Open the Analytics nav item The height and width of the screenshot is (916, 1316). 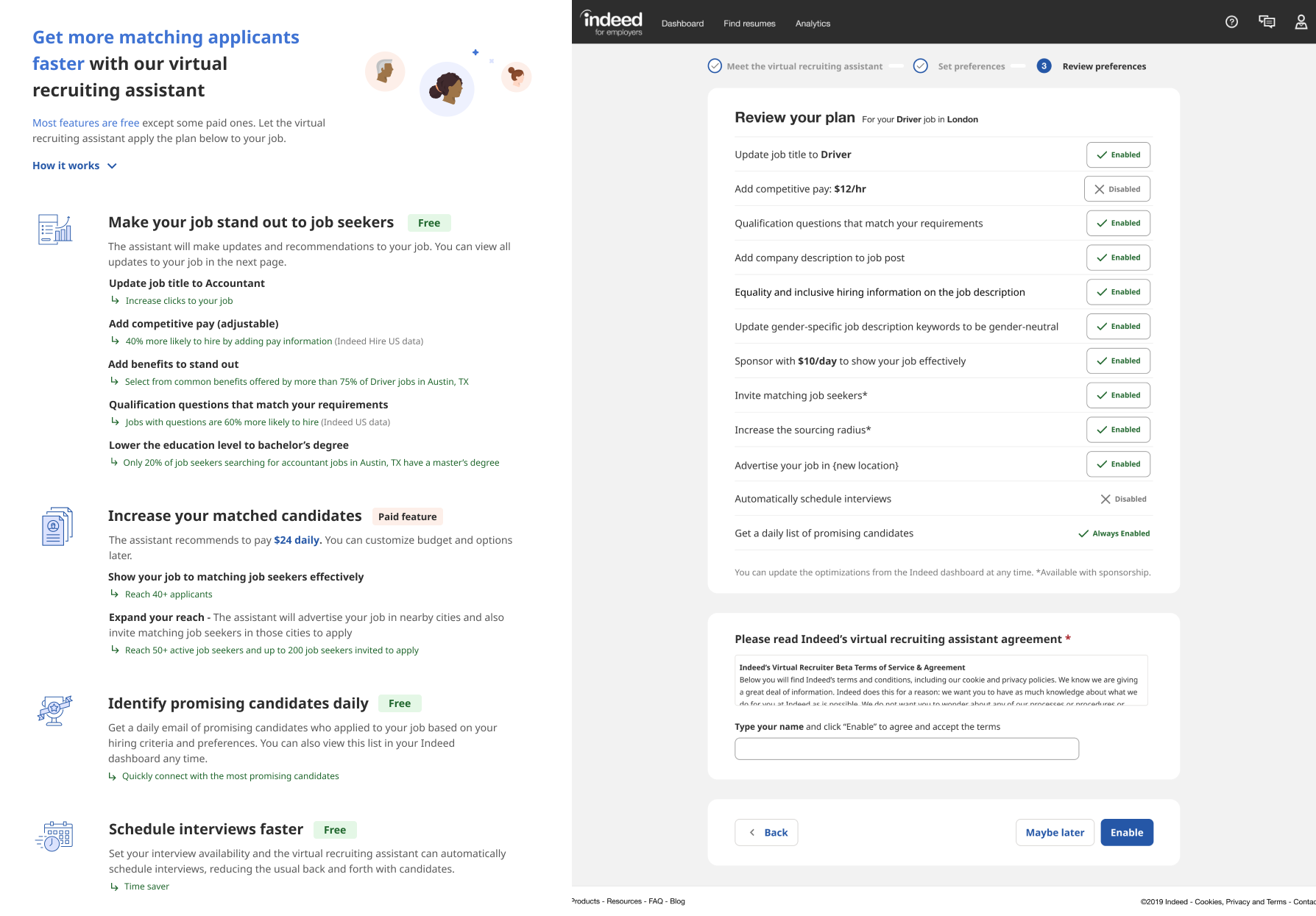[x=813, y=24]
